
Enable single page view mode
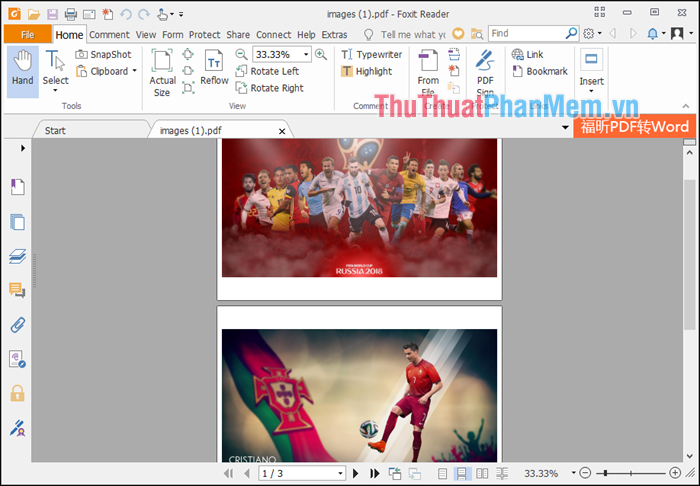[x=442, y=474]
